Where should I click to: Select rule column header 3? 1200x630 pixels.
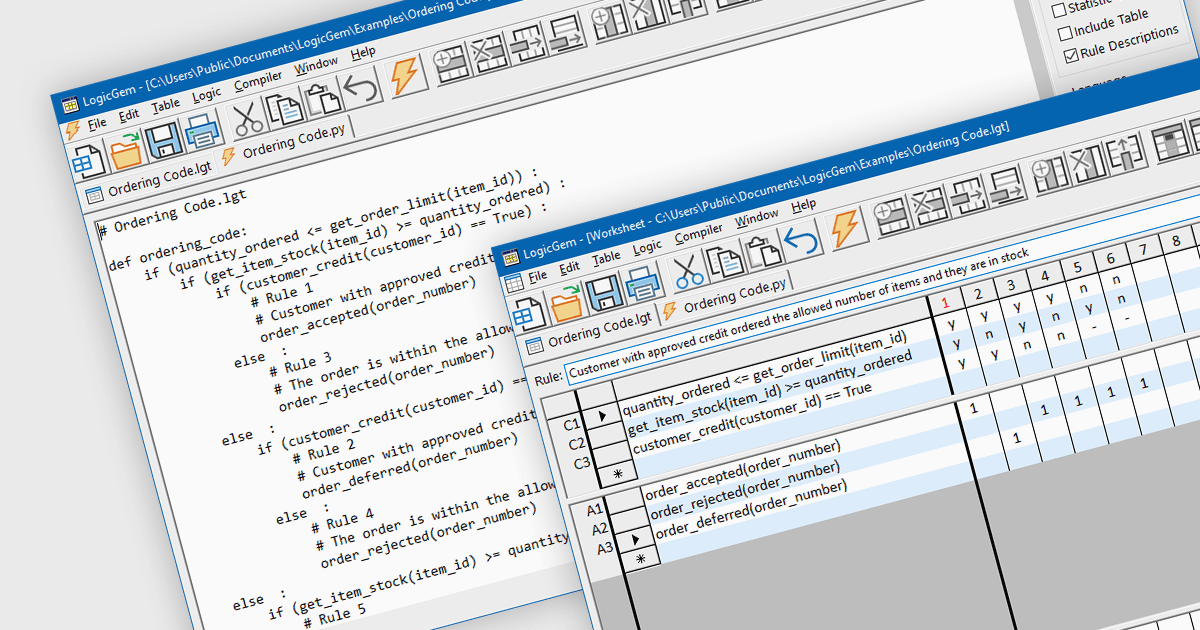click(1011, 283)
